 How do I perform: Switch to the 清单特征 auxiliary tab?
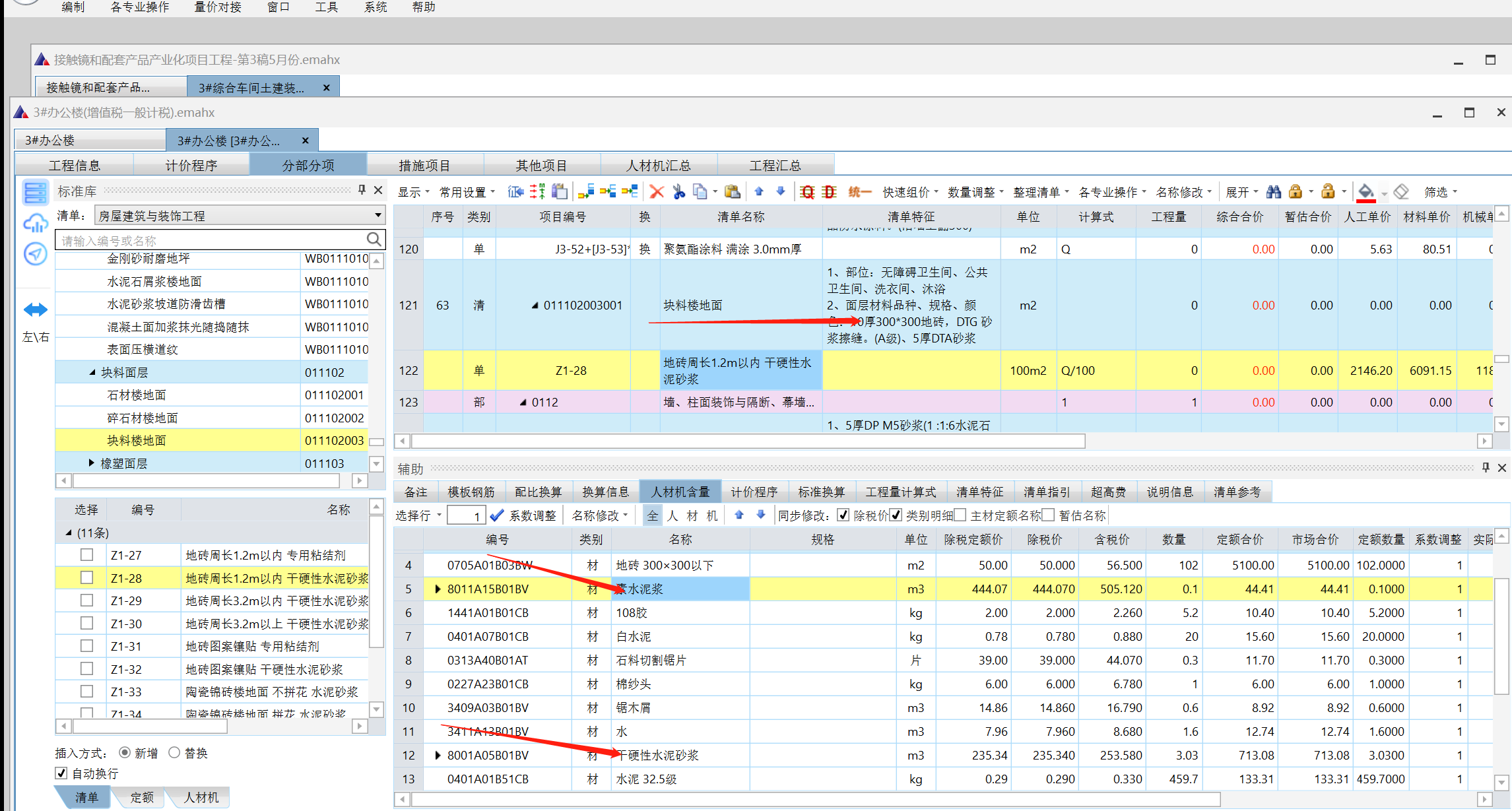pos(979,492)
